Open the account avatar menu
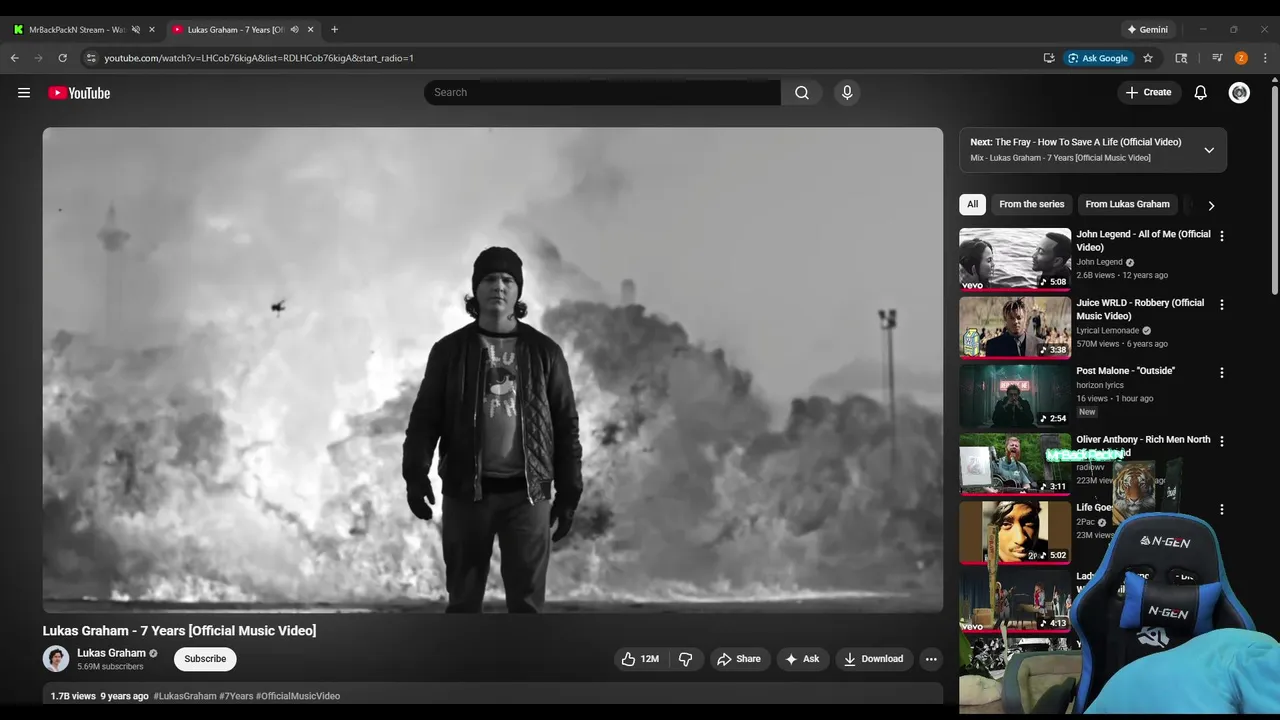The width and height of the screenshot is (1280, 720). (1239, 93)
